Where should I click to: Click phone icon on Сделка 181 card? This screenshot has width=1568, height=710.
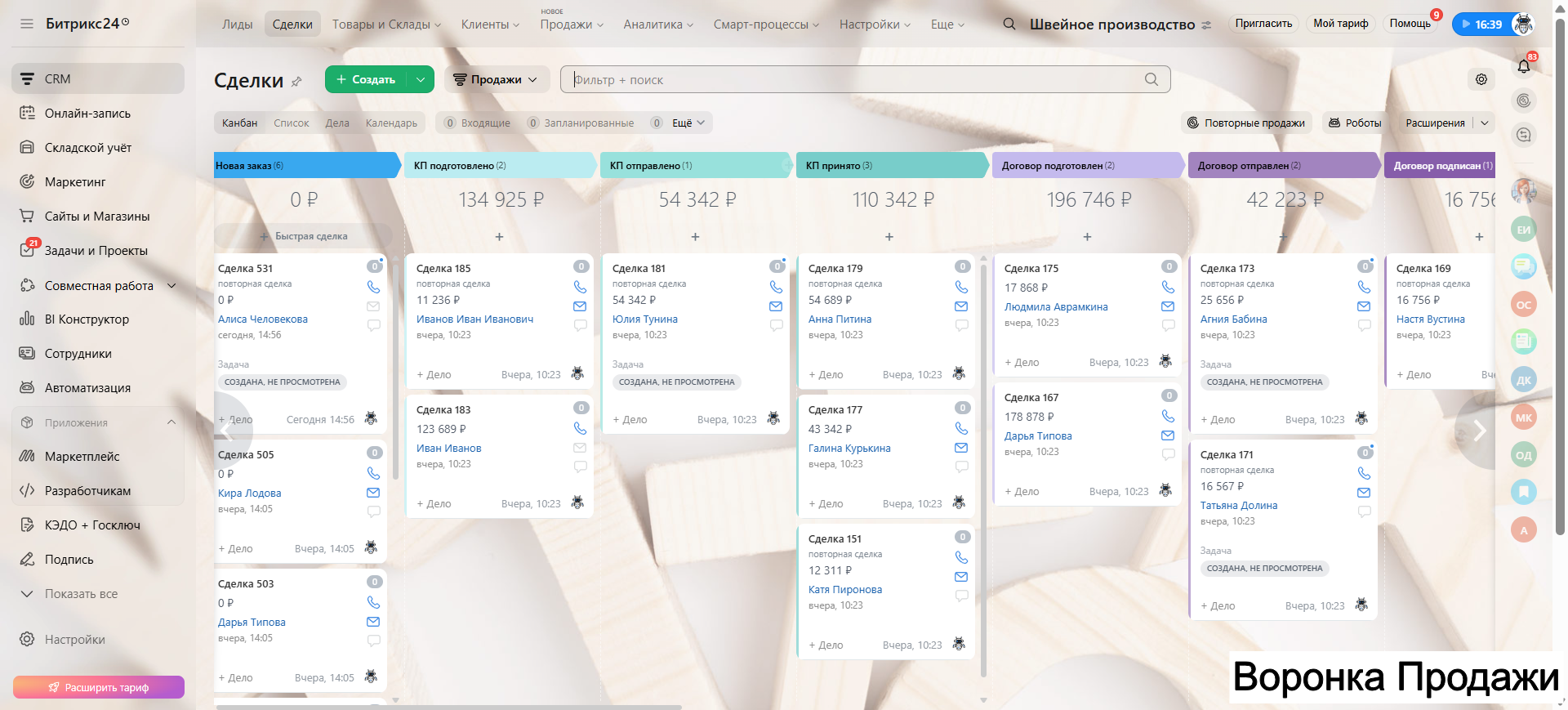tap(776, 287)
